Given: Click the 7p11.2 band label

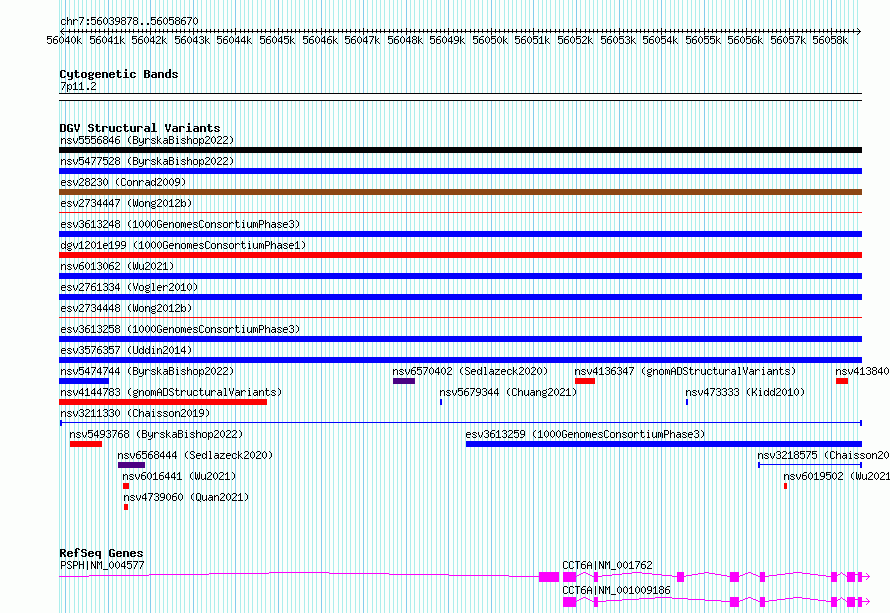Looking at the screenshot, I should click(78, 87).
